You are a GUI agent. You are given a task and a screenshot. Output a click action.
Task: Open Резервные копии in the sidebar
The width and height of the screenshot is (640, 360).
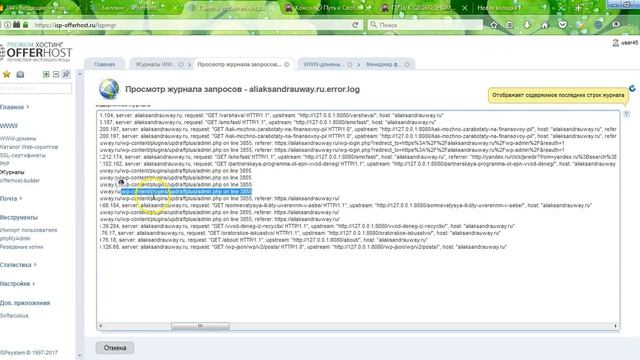click(x=22, y=247)
